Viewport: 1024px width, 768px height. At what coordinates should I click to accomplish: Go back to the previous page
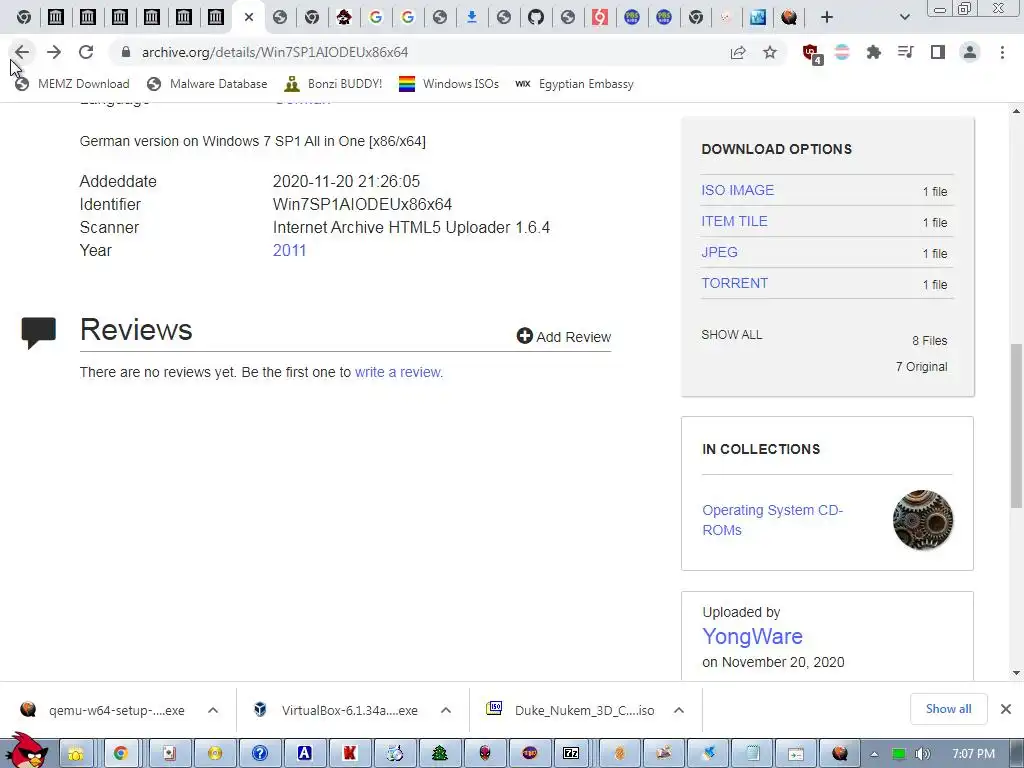pos(22,52)
